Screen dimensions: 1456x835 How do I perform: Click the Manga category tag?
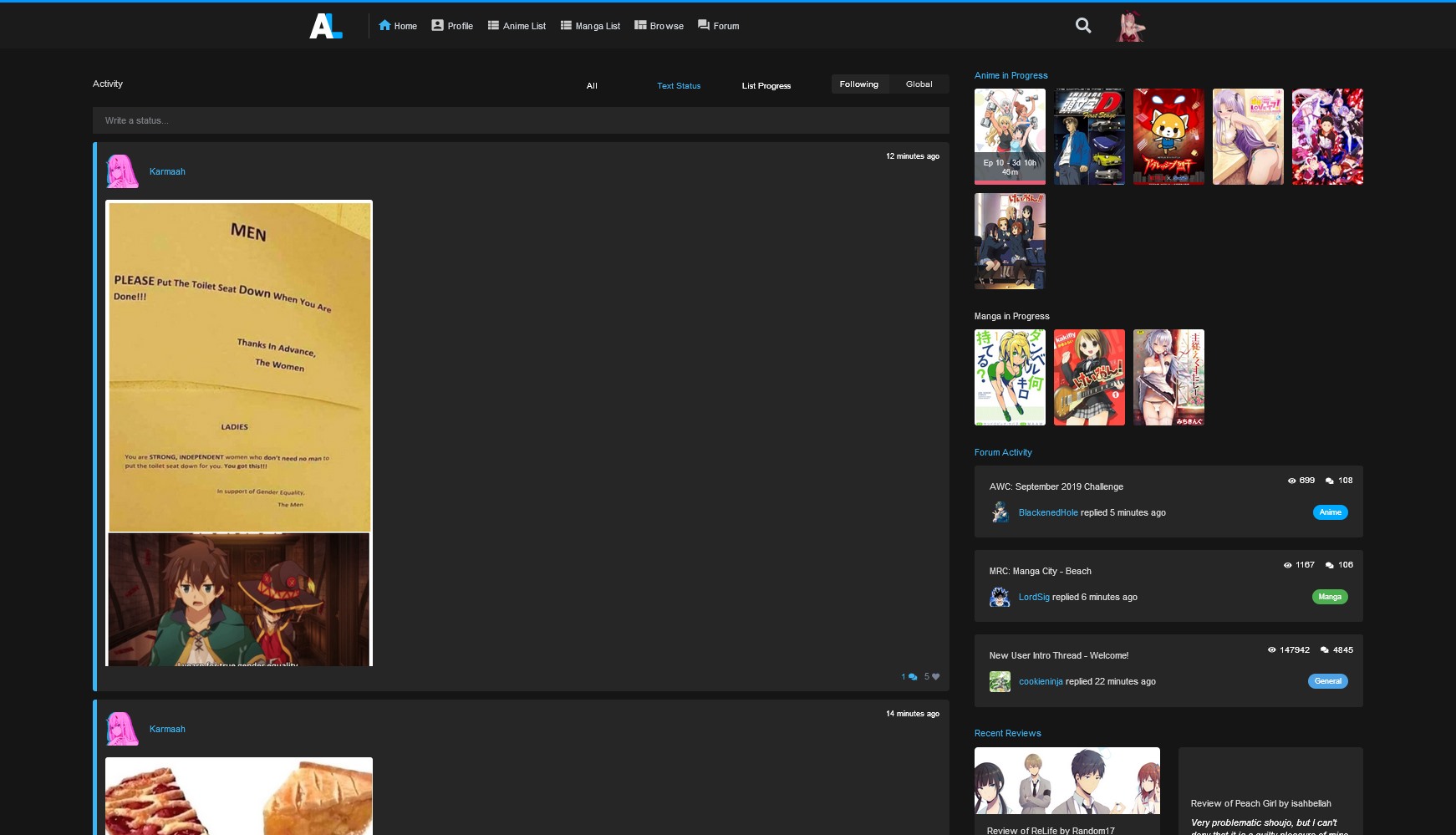1329,597
